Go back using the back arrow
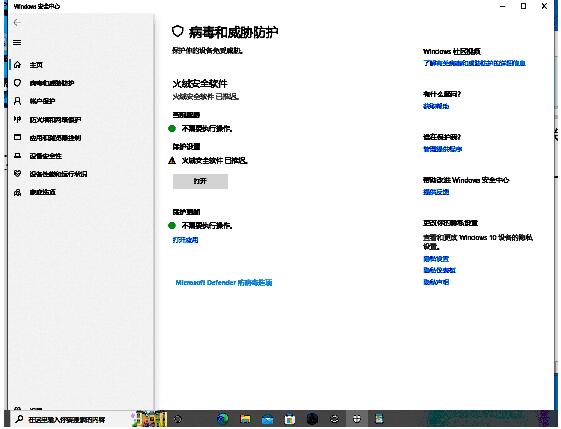Viewport: 561px width, 429px height. click(17, 23)
